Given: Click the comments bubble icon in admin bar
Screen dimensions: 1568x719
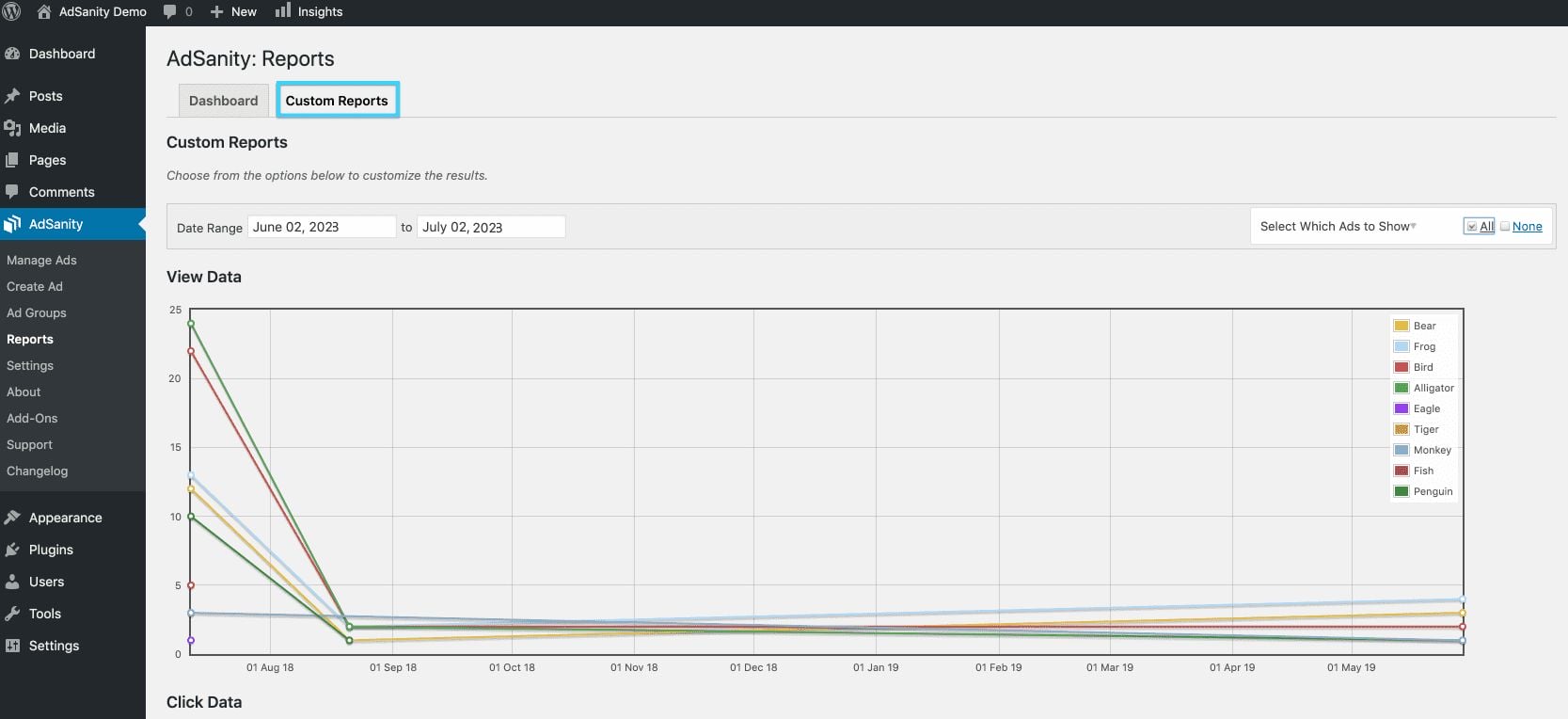Looking at the screenshot, I should click(170, 11).
